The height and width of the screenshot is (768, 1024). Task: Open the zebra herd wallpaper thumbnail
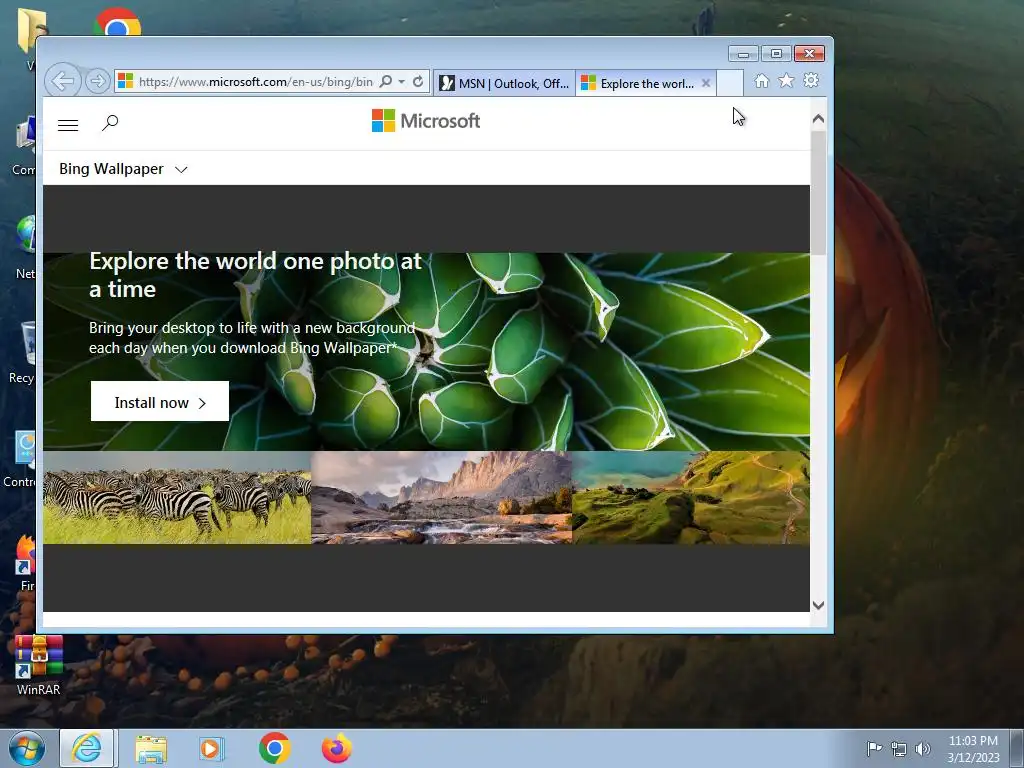(x=177, y=498)
